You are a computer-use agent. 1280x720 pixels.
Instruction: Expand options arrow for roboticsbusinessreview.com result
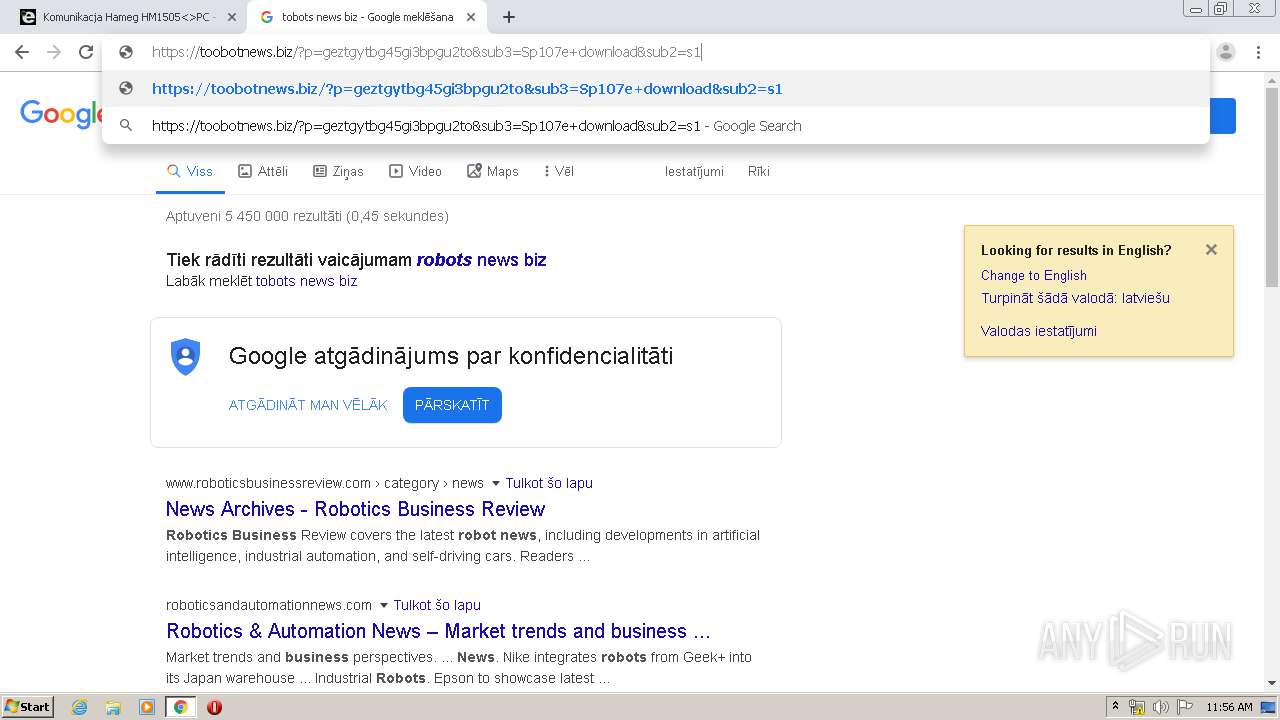pyautogui.click(x=496, y=483)
